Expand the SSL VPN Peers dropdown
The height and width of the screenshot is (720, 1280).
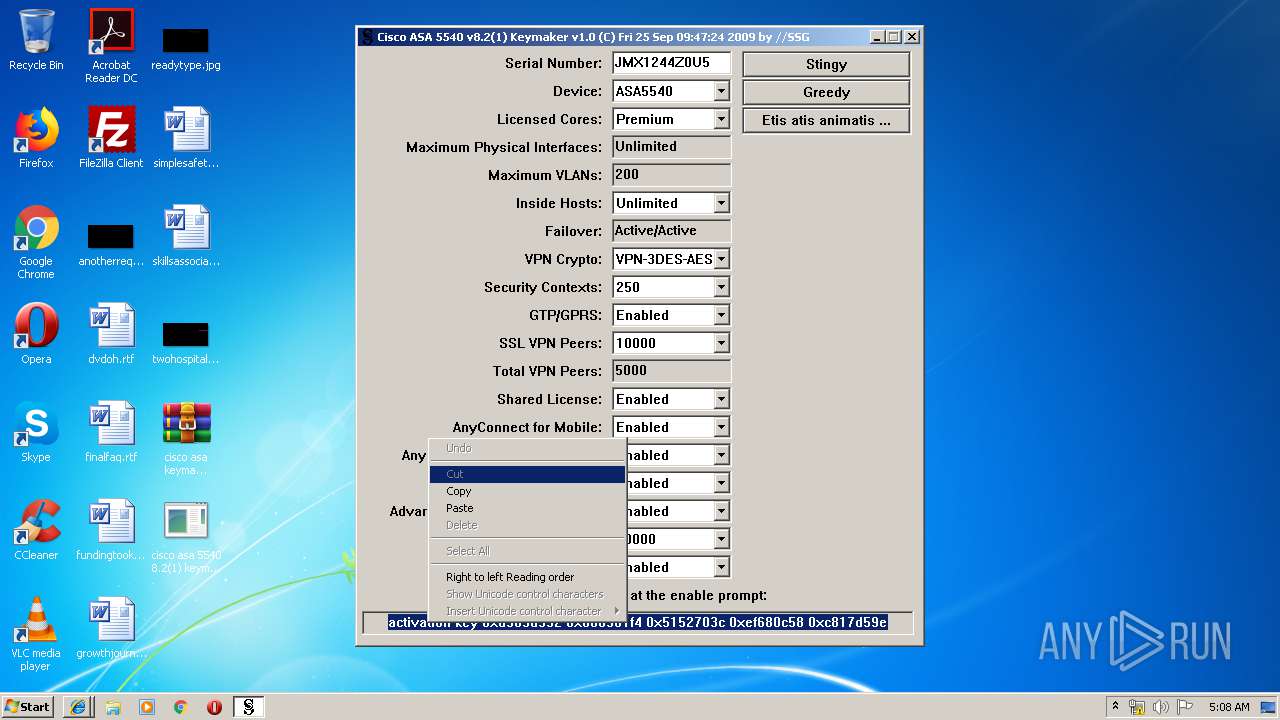coord(722,343)
